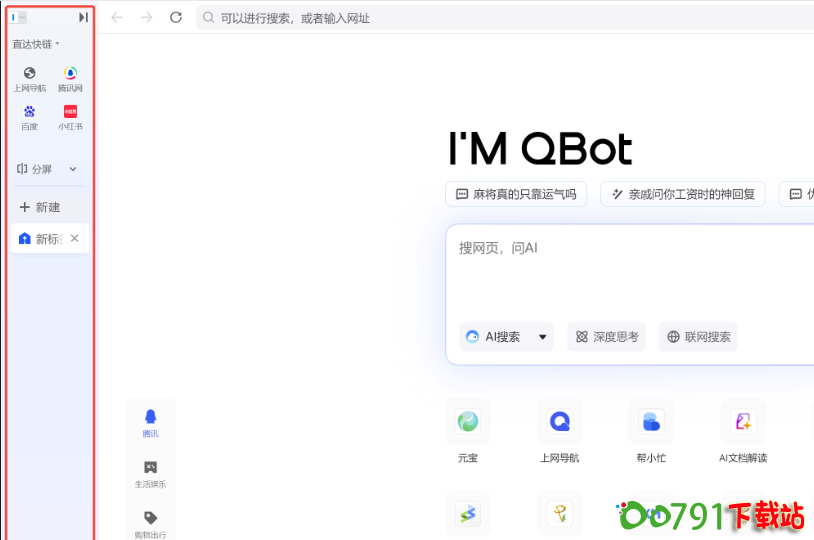Expand the 分屏 split-screen chevron
The image size is (814, 540).
point(73,170)
